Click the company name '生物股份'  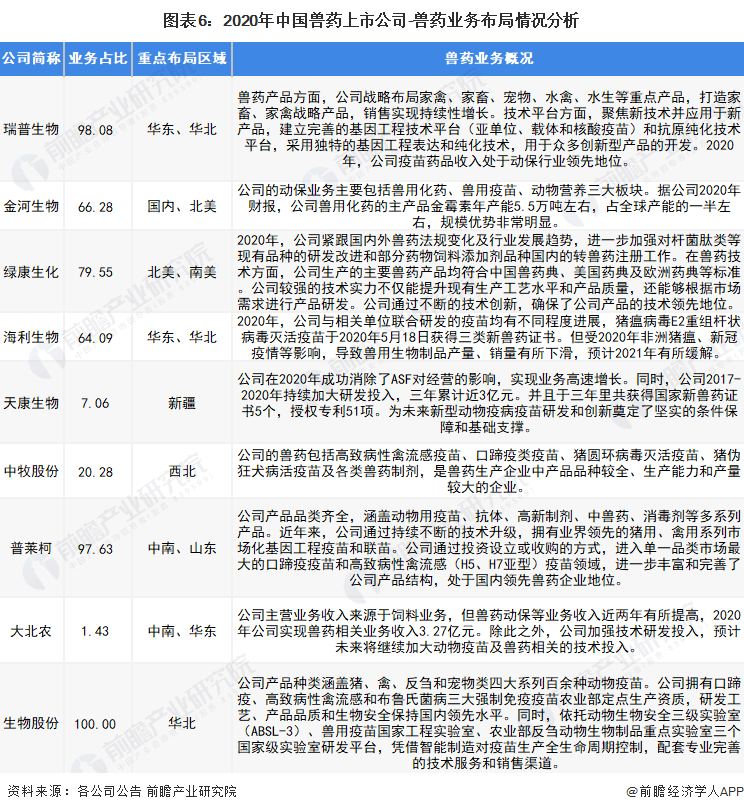(x=32, y=723)
